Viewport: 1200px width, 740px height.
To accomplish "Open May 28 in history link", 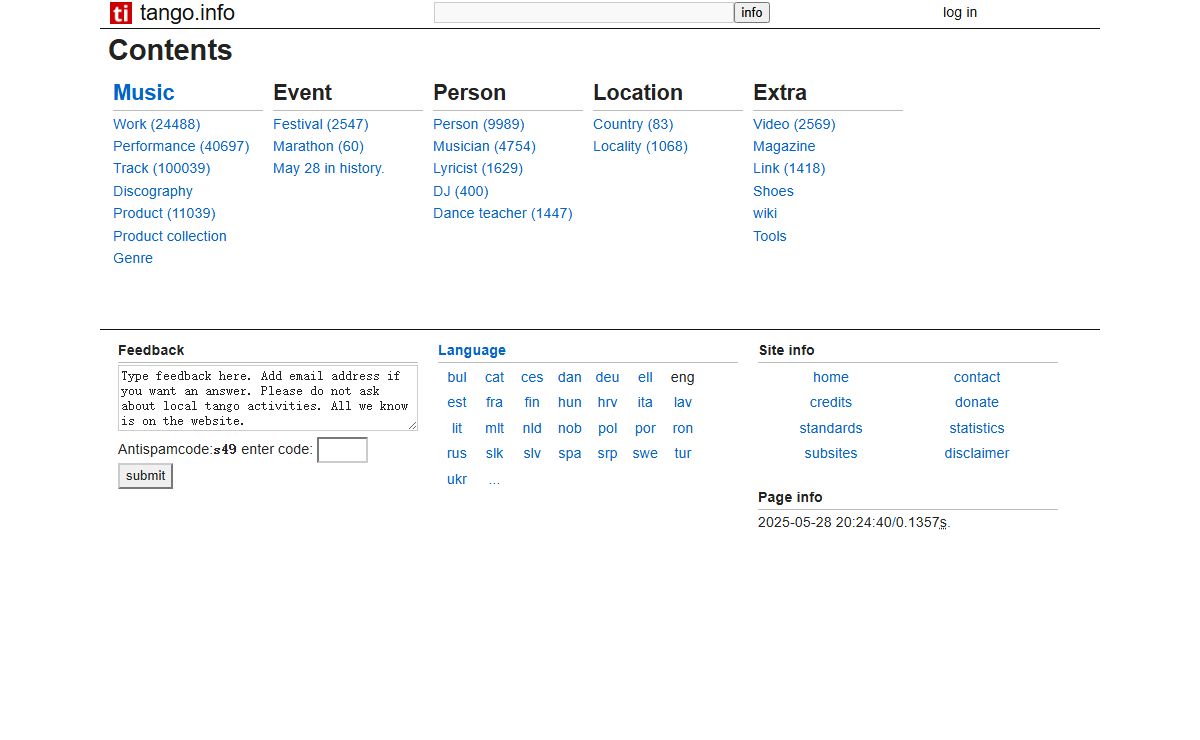I will (329, 168).
